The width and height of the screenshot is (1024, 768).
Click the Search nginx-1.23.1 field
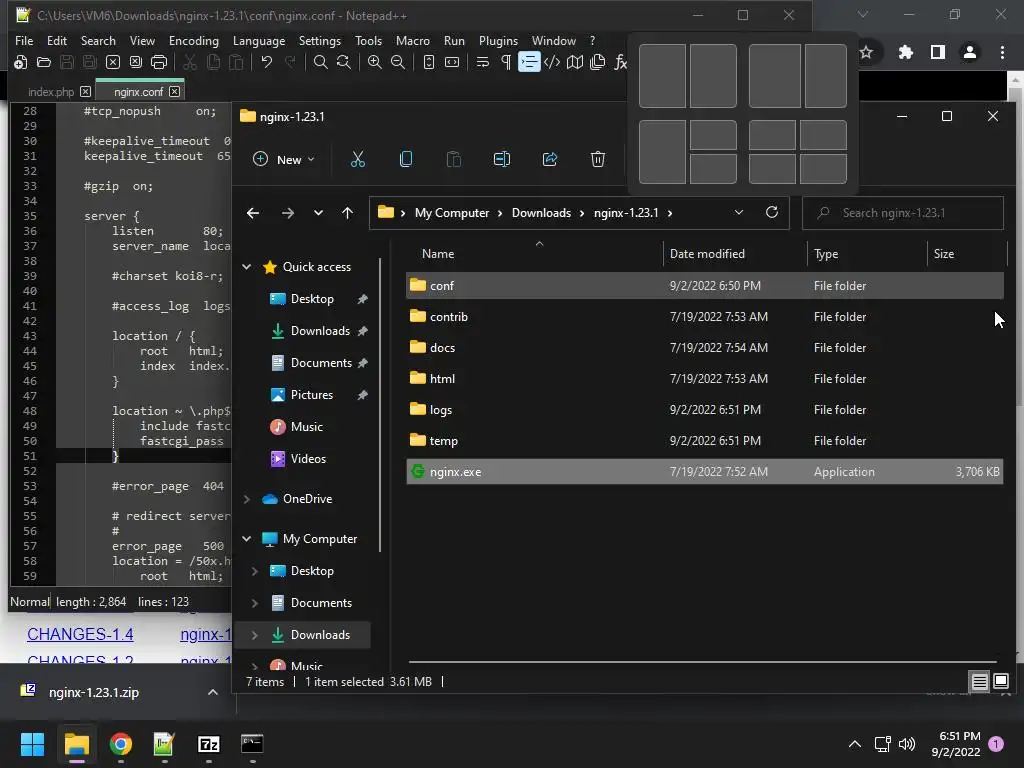pyautogui.click(x=903, y=213)
